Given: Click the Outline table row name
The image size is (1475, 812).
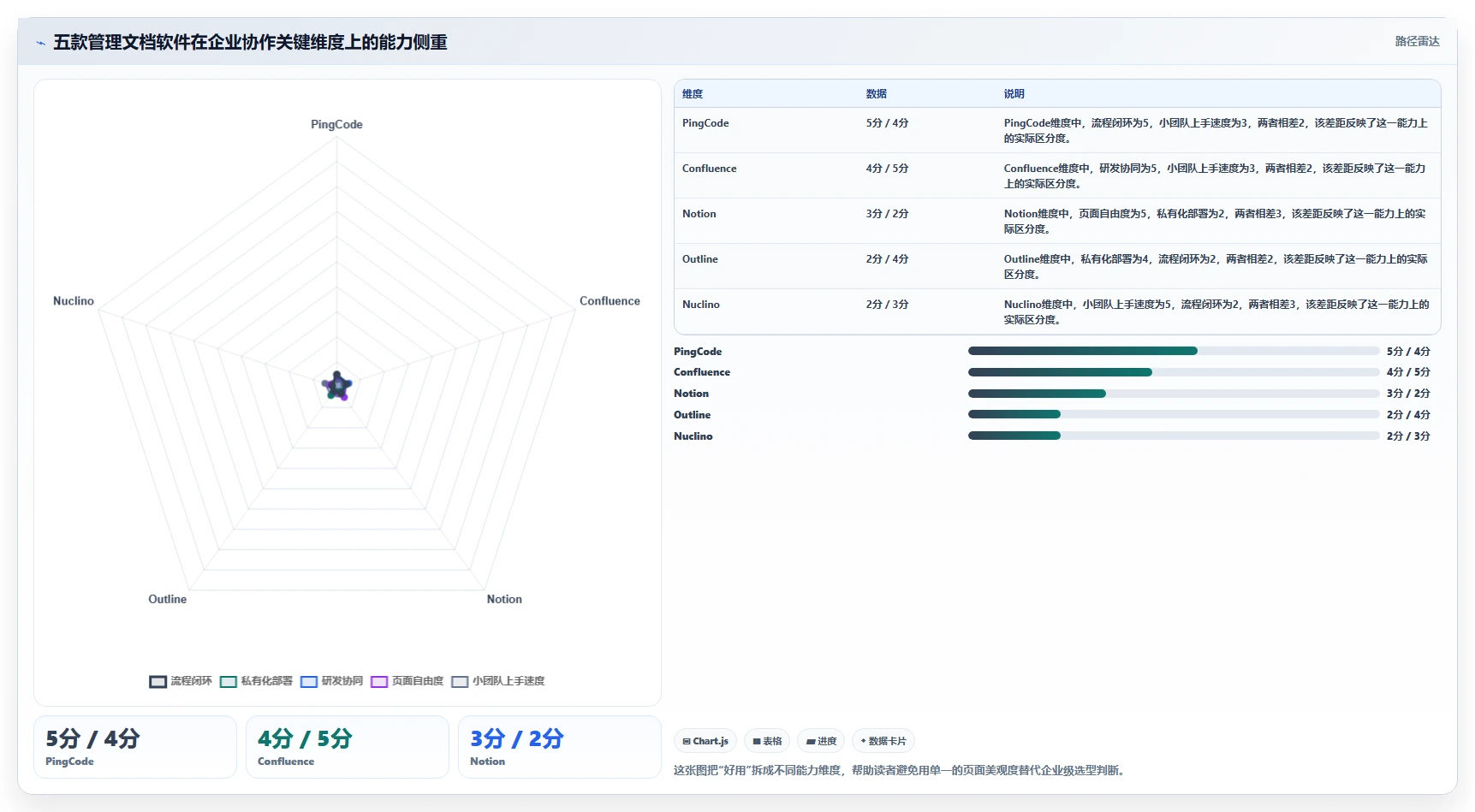Looking at the screenshot, I should click(x=699, y=259).
